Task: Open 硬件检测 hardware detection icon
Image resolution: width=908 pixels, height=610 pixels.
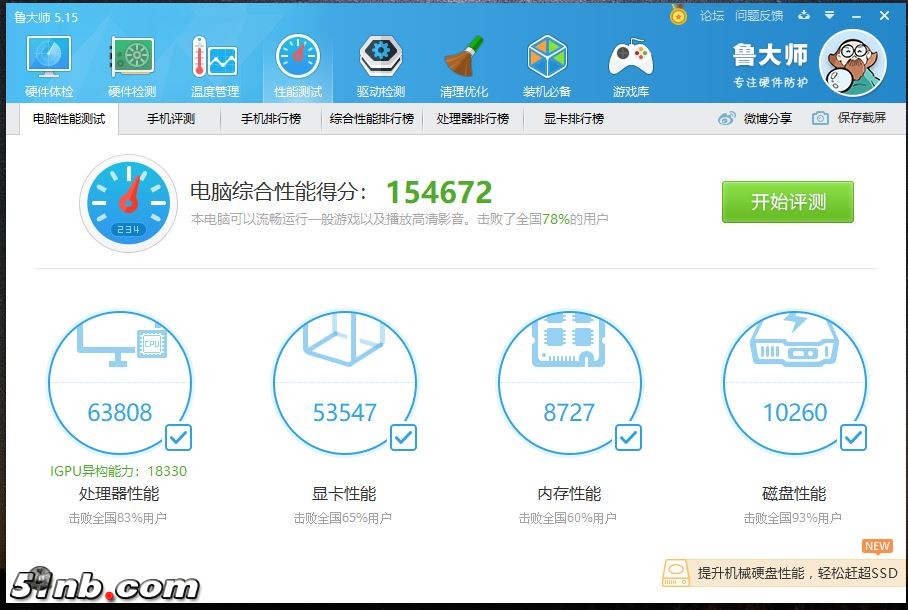Action: tap(132, 66)
